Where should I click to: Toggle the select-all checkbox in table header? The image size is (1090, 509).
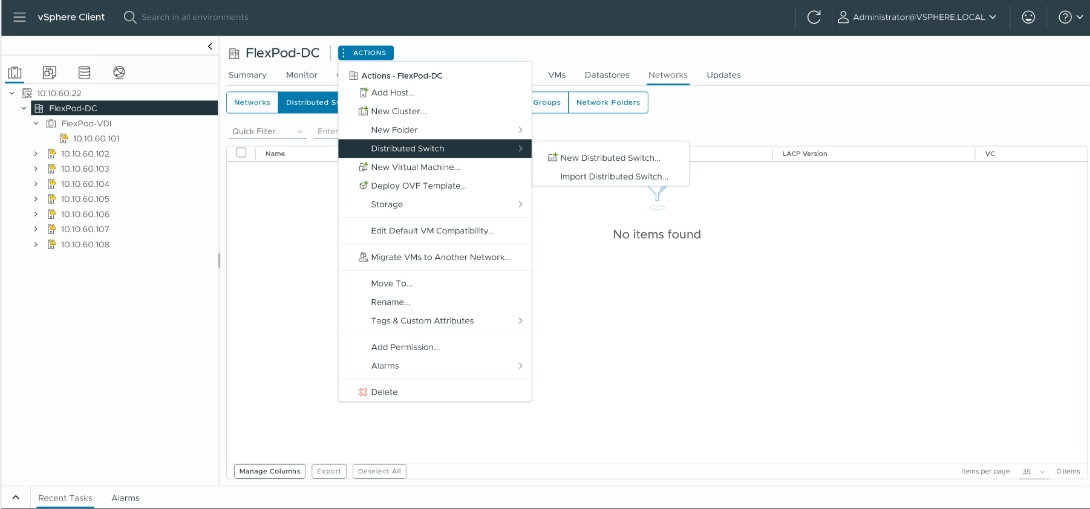[x=241, y=153]
